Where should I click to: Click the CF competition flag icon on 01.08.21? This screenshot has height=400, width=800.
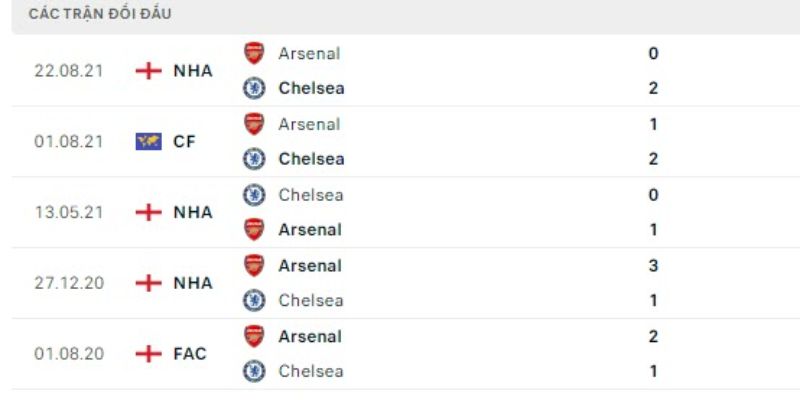(148, 142)
